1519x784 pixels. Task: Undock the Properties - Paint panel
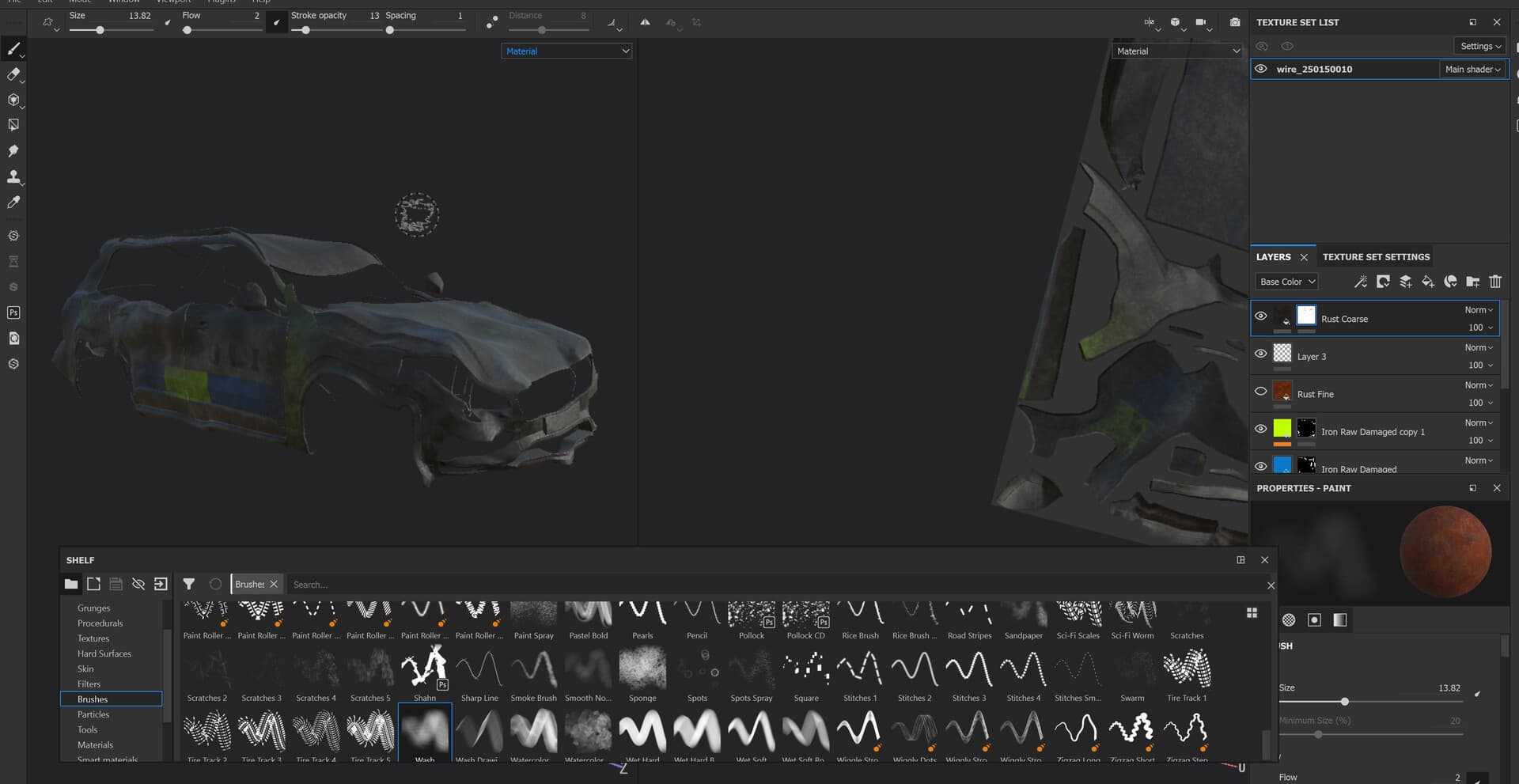pos(1472,488)
